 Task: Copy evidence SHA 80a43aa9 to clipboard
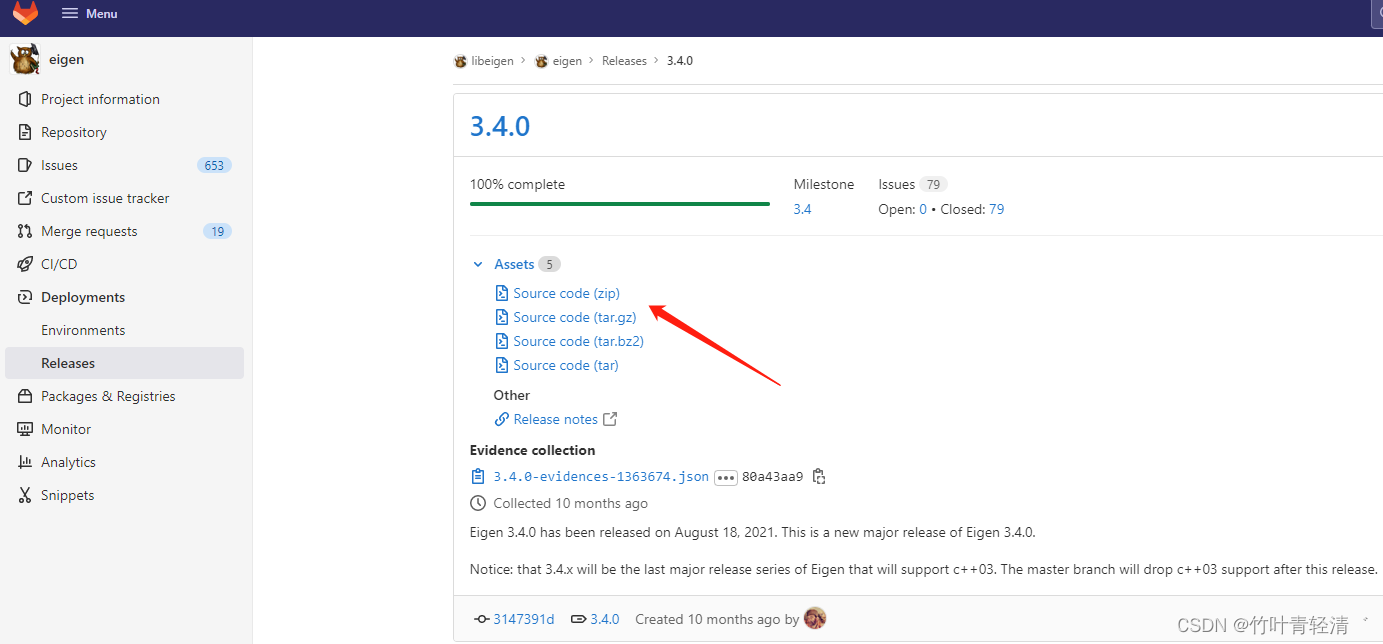click(819, 477)
